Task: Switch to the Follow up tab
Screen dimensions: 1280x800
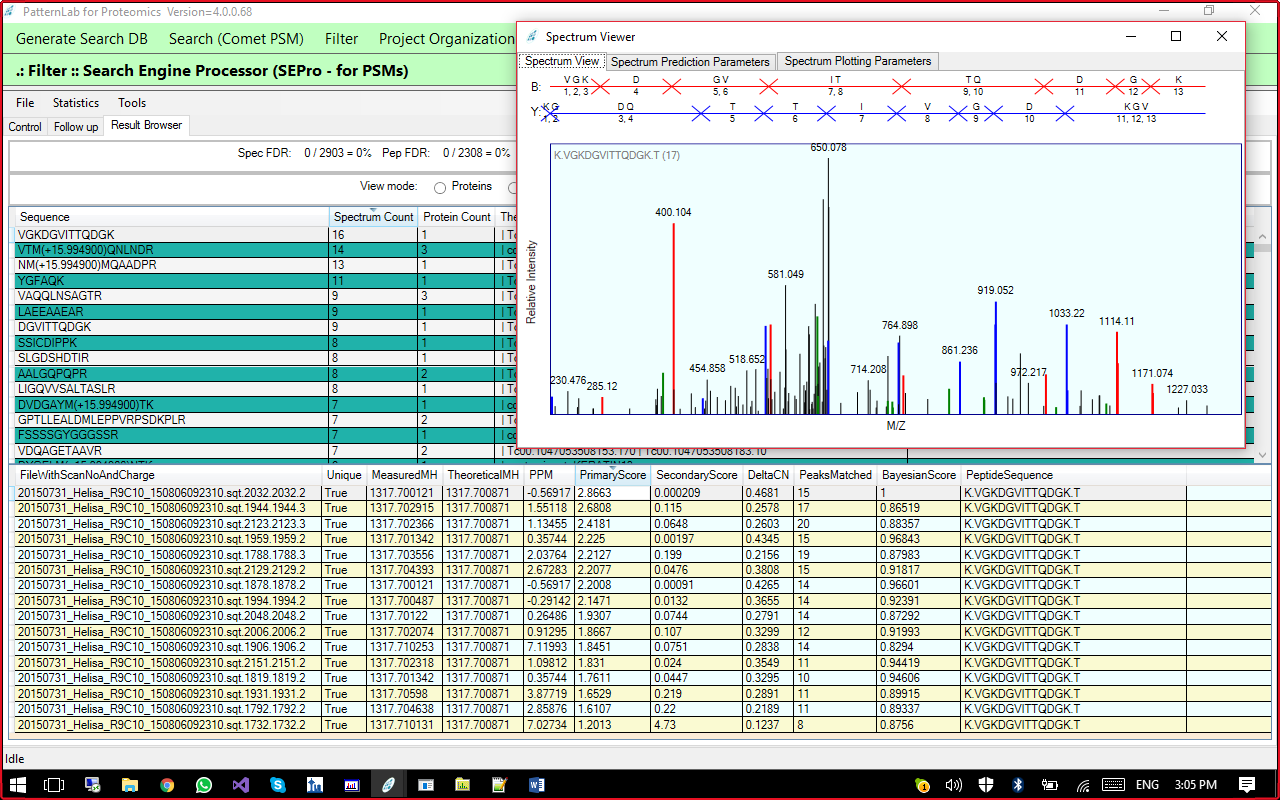Action: click(76, 127)
